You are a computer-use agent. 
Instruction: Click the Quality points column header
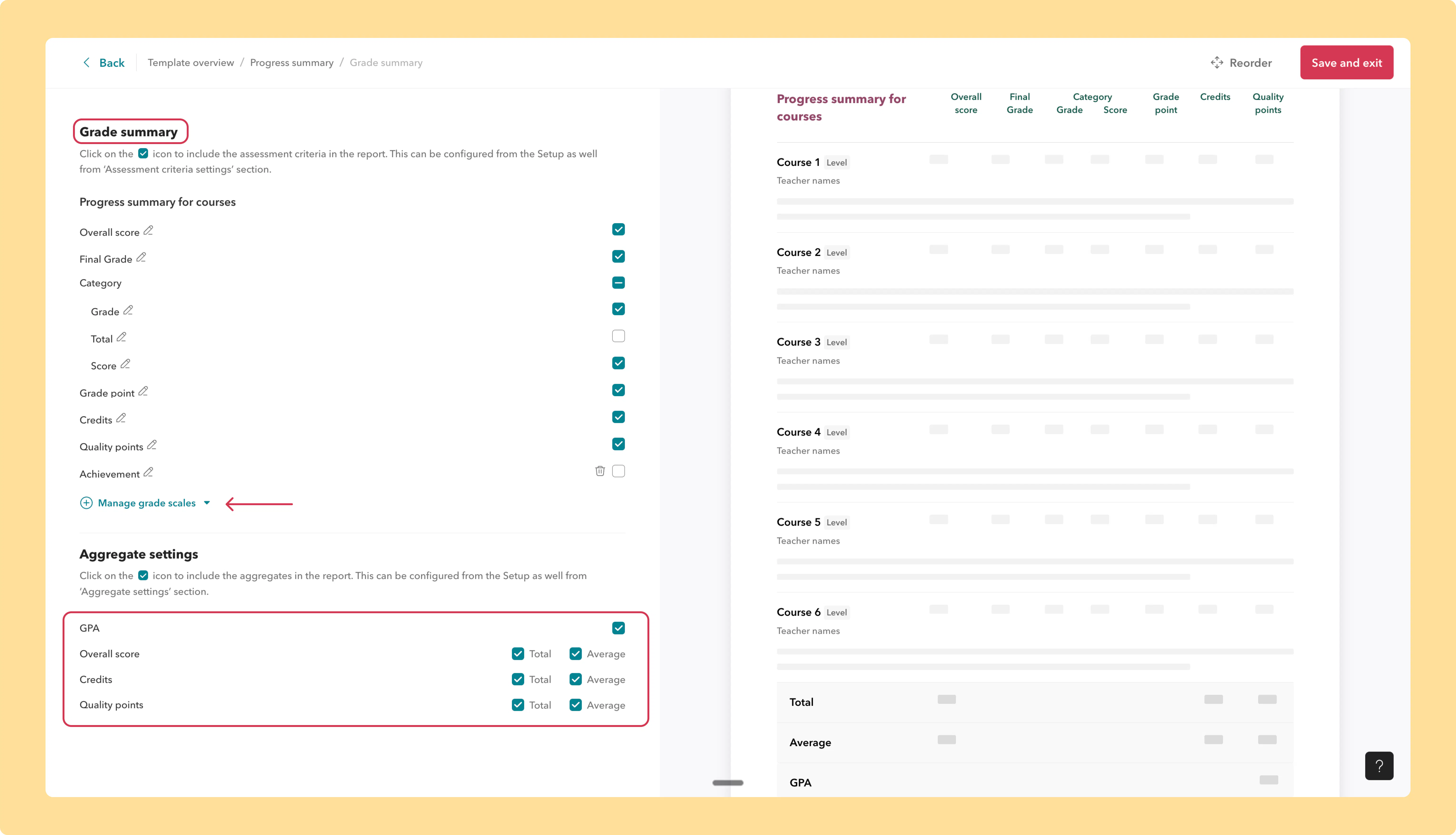(1268, 103)
